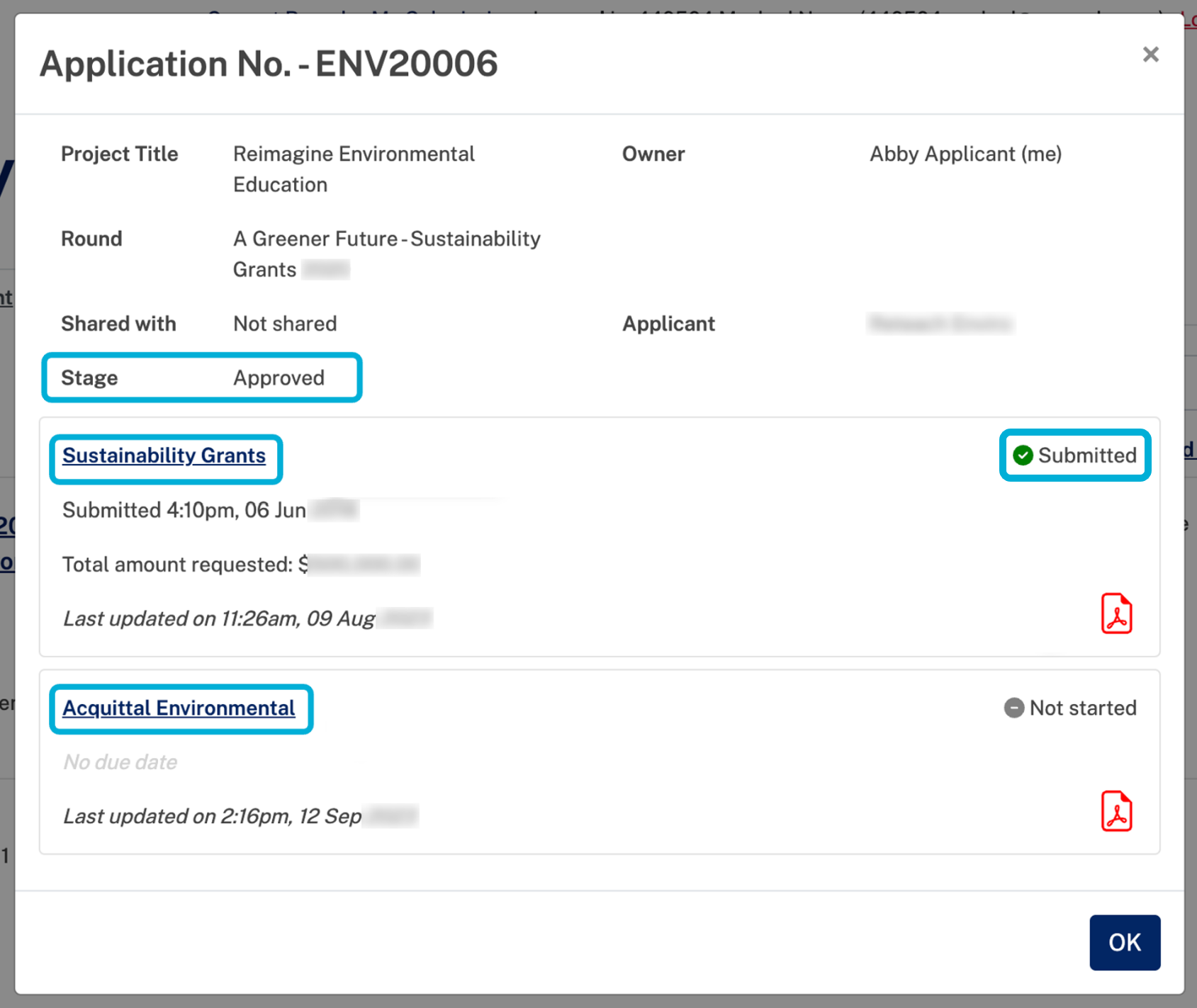Click the Not started label text
The image size is (1197, 1008).
pos(1083,708)
